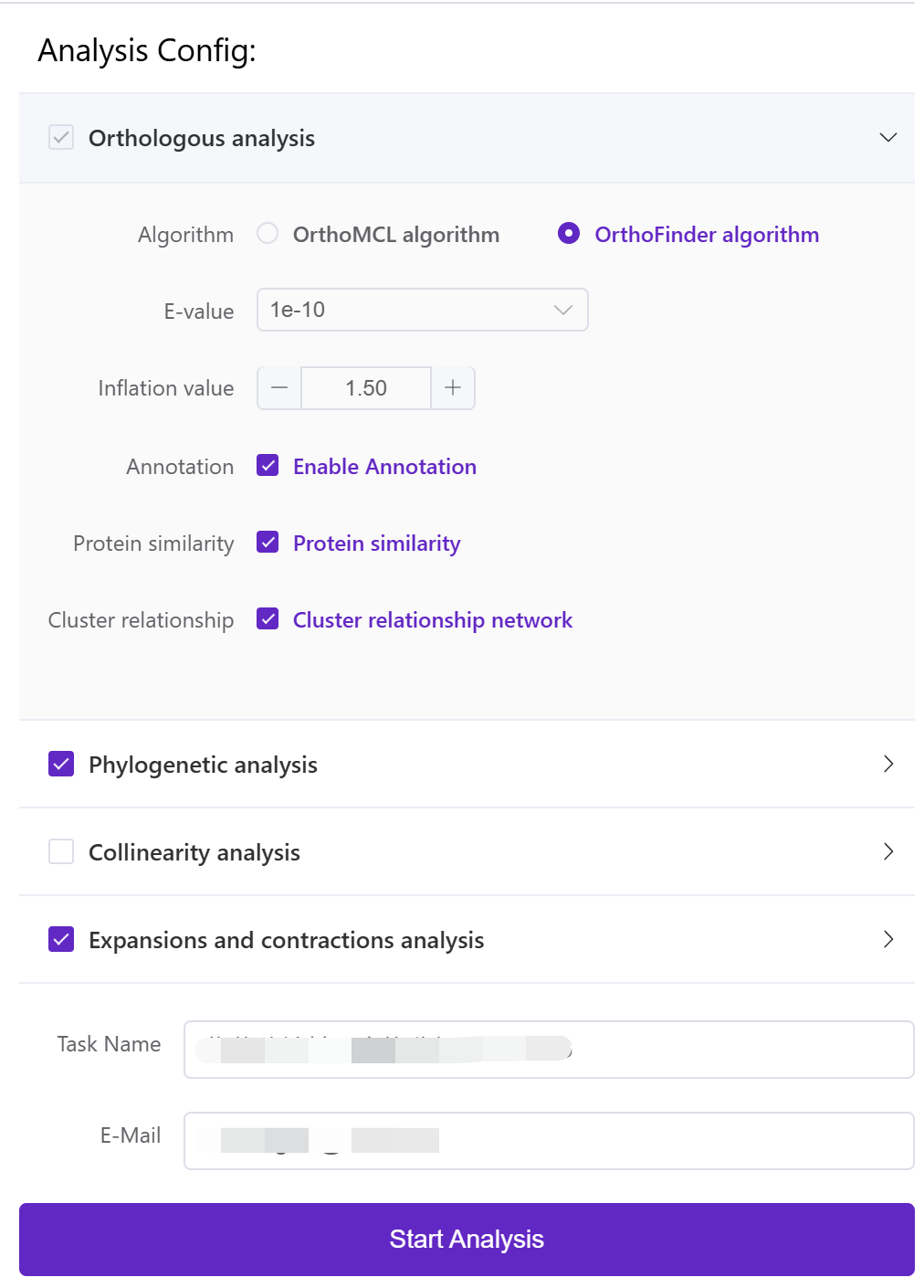Expand the Phylogenetic analysis section arrow
The image size is (924, 1288).
click(x=887, y=765)
